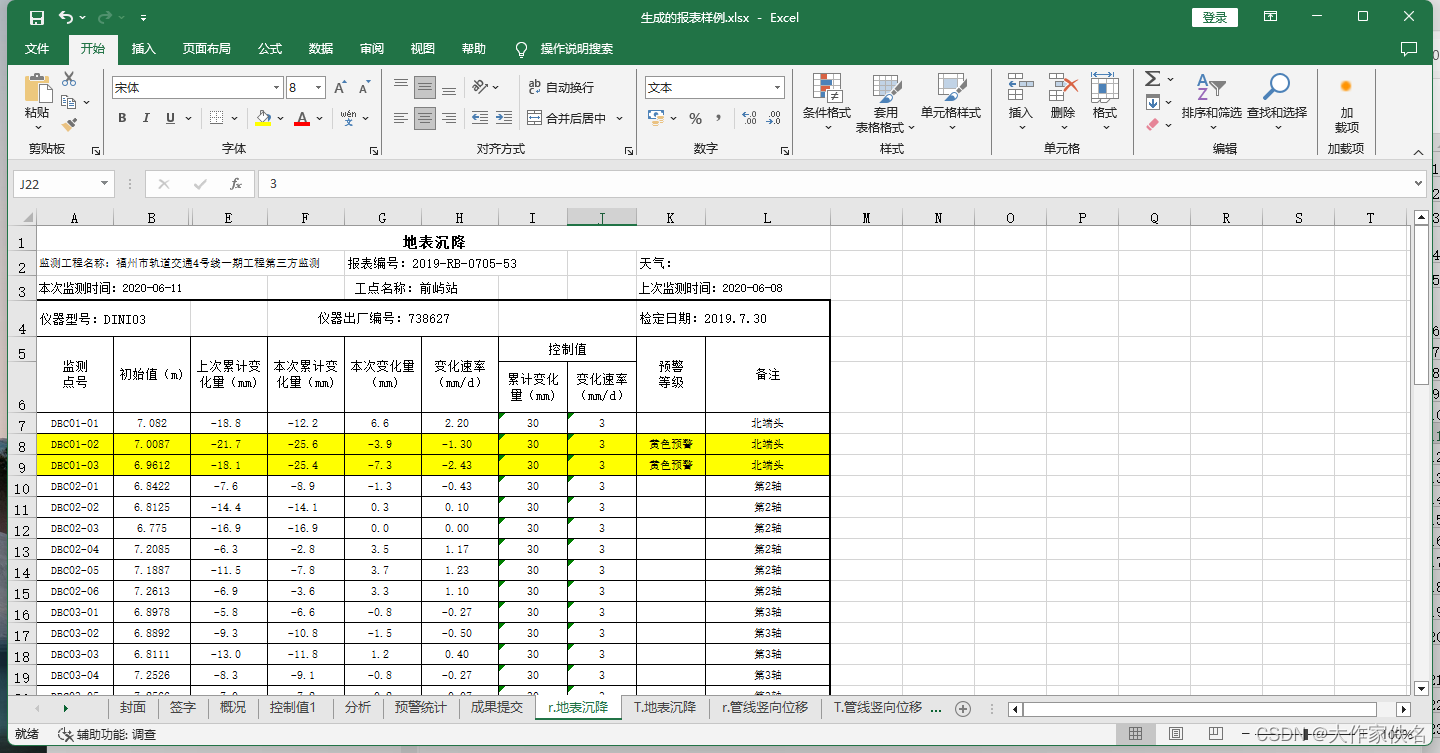Toggle Bold formatting
This screenshot has height=753, width=1440.
pyautogui.click(x=122, y=118)
